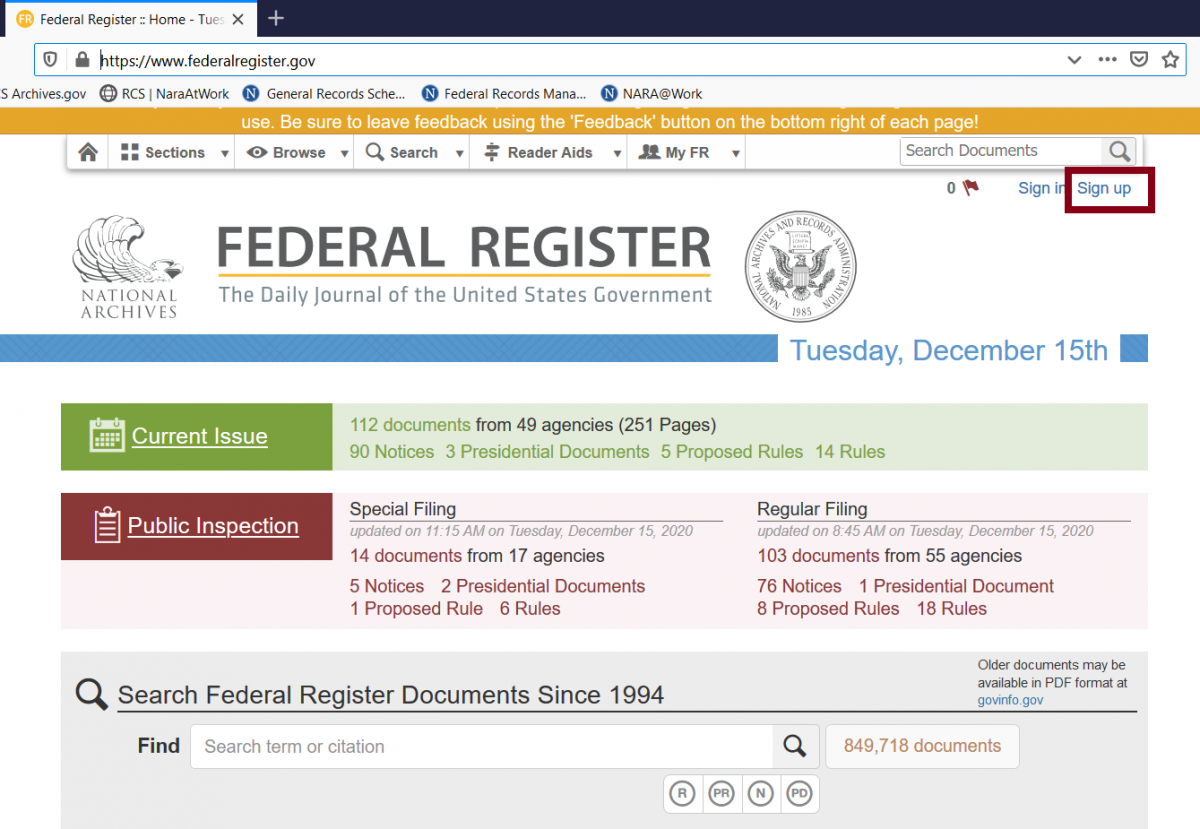Toggle the Notice (N) document type filter
This screenshot has height=829, width=1200.
pyautogui.click(x=760, y=794)
